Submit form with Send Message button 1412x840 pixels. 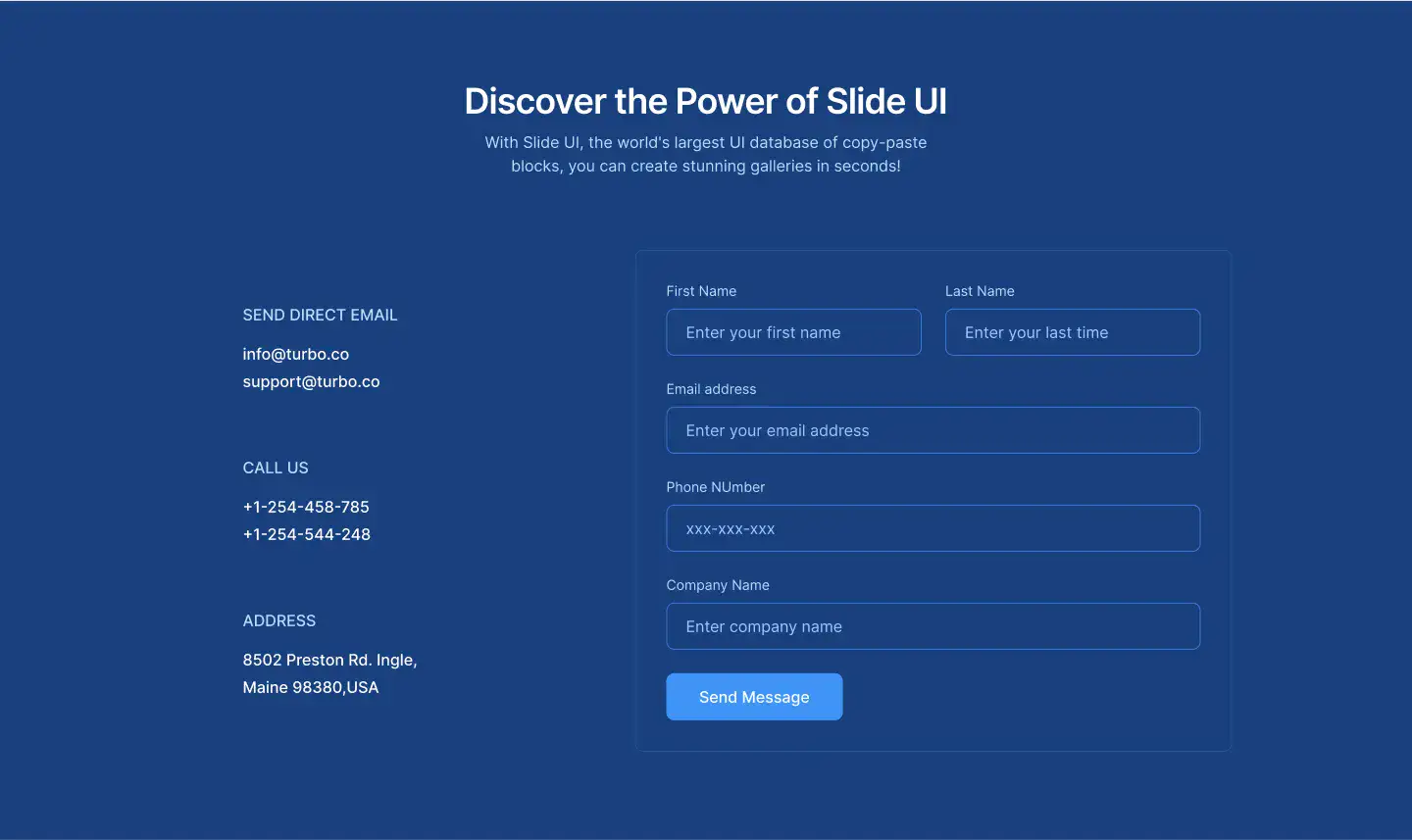click(x=754, y=697)
